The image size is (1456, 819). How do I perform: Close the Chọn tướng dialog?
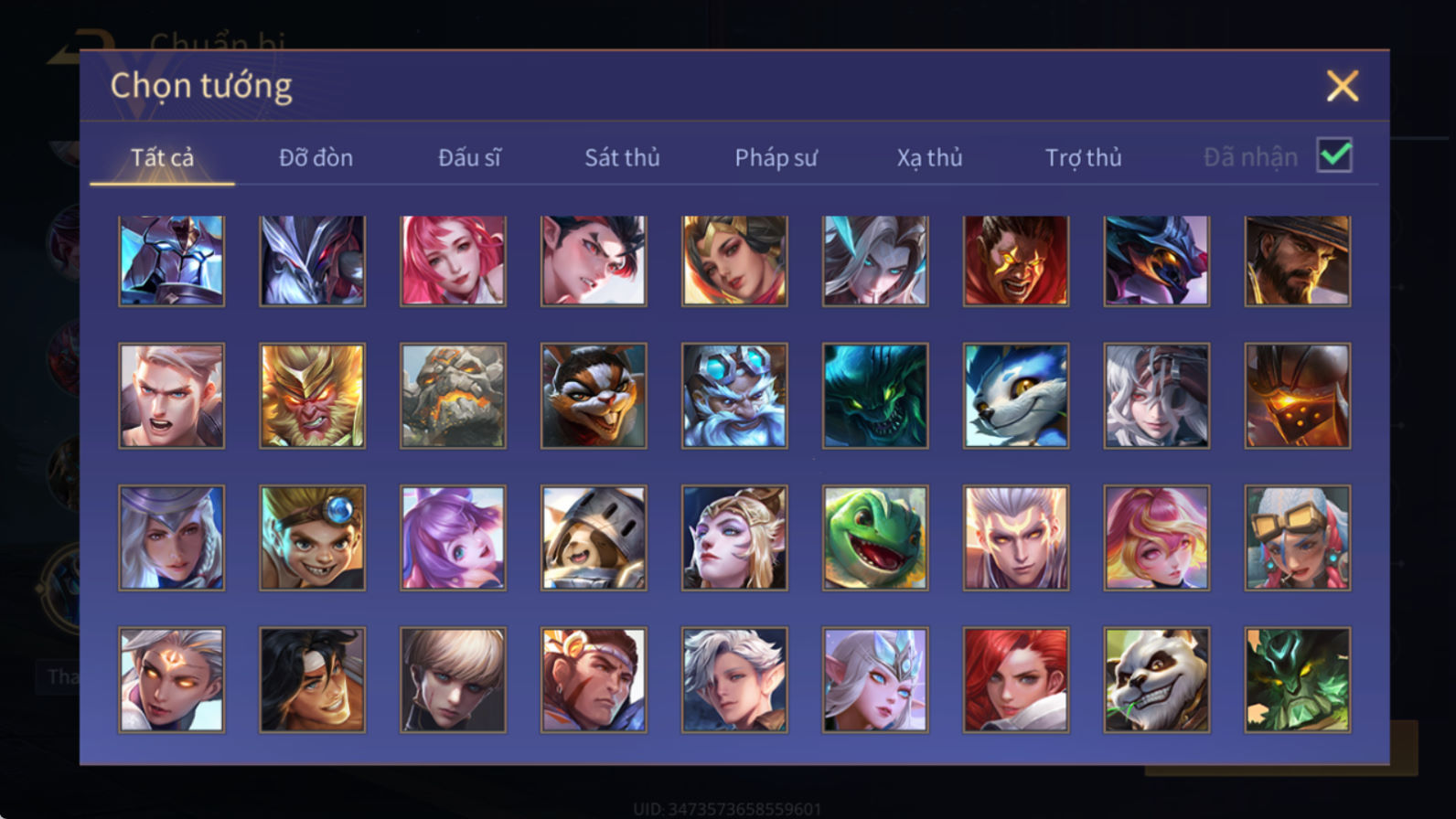click(x=1342, y=86)
